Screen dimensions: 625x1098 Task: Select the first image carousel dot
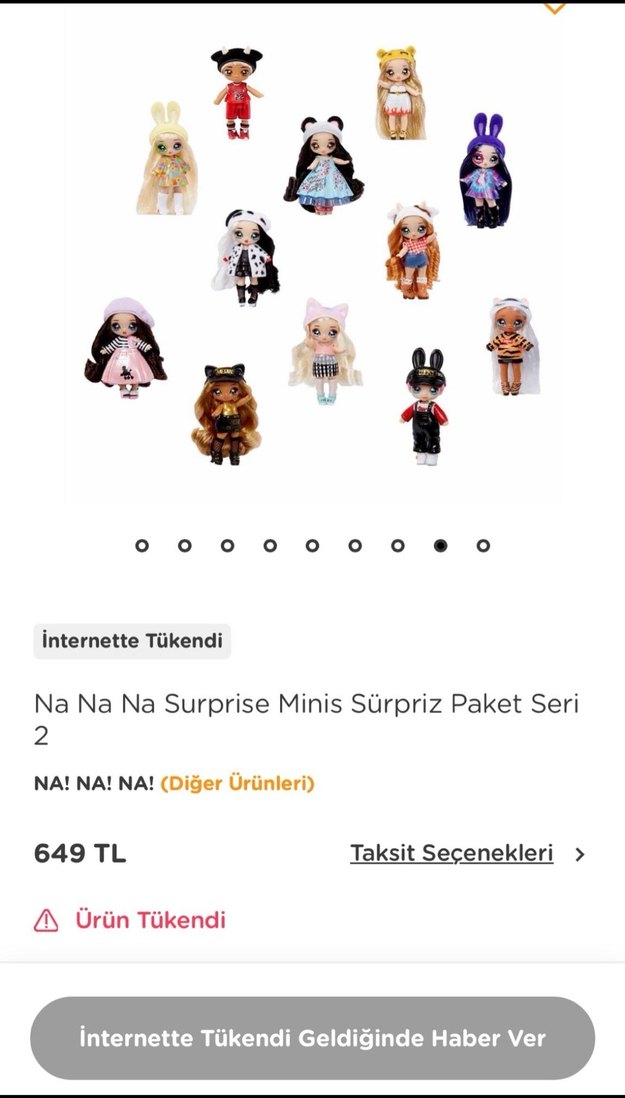(x=142, y=545)
